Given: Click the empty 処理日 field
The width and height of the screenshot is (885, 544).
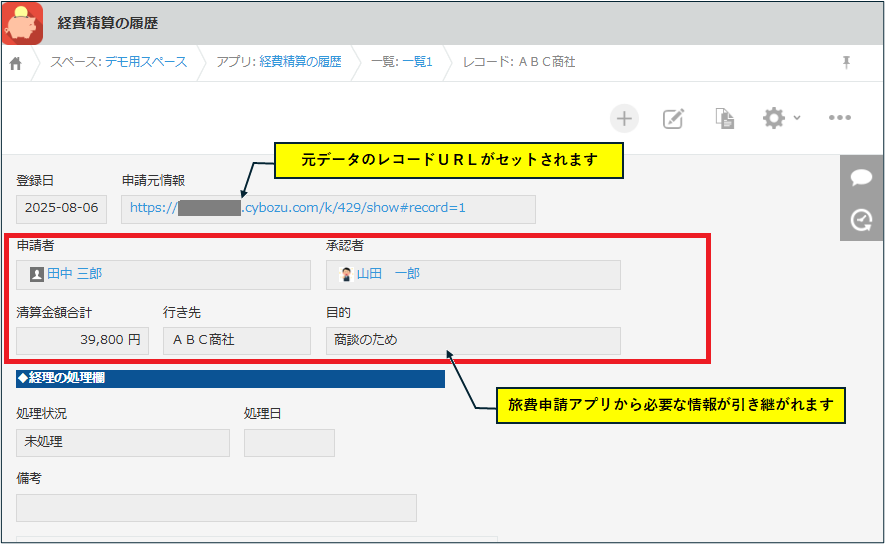Looking at the screenshot, I should 288,442.
